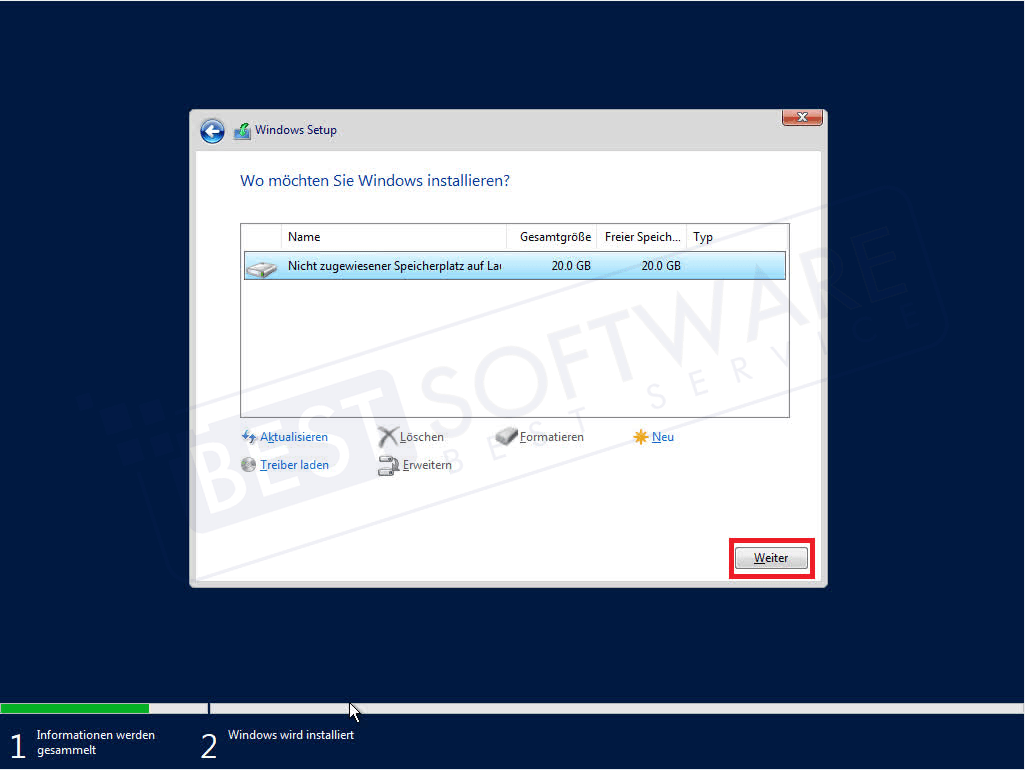Click the green installation progress bar

(x=75, y=708)
